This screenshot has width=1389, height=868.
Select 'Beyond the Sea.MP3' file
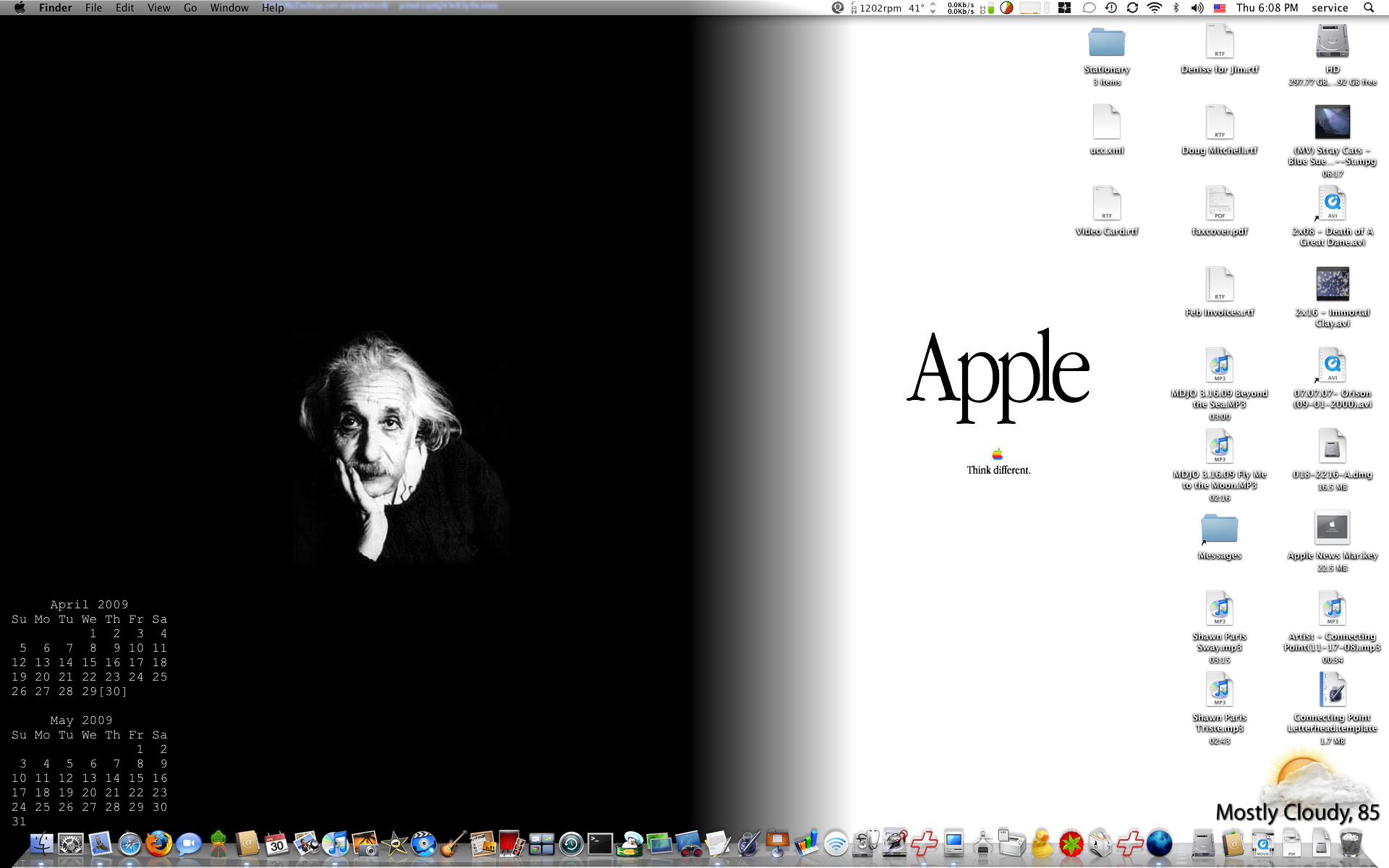(x=1220, y=365)
